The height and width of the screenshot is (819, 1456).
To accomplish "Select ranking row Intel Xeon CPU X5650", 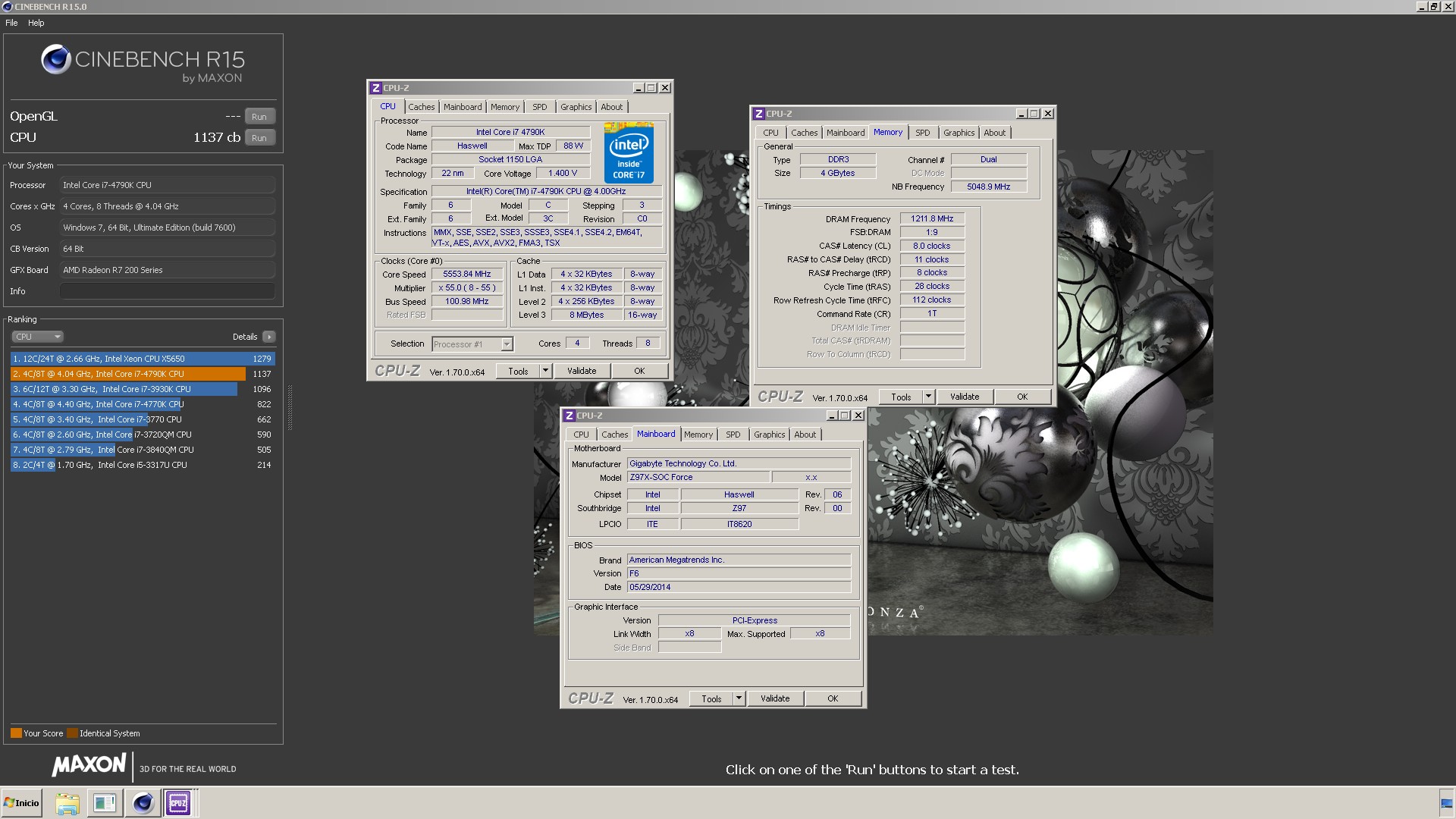I will click(143, 359).
